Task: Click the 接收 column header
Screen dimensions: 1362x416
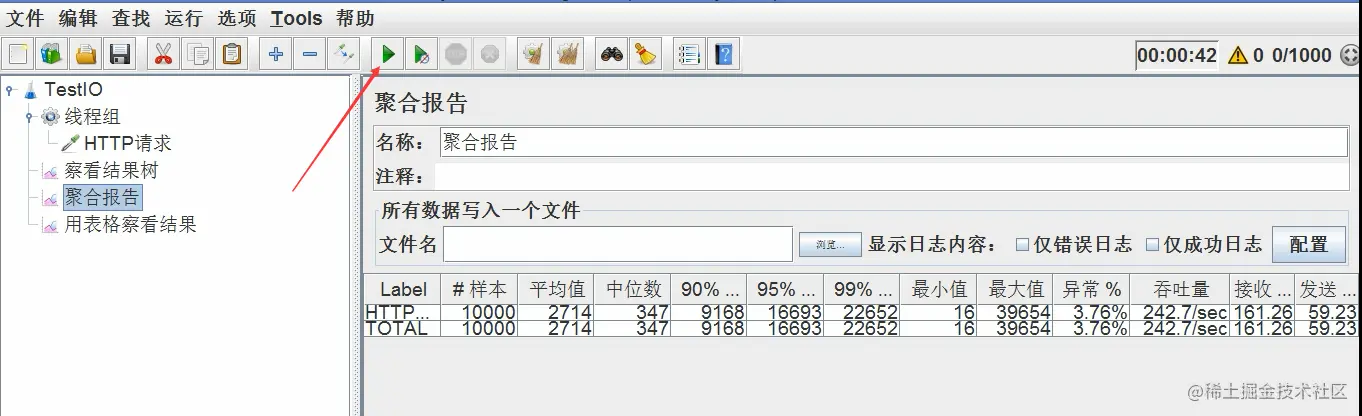Action: [x=1262, y=290]
